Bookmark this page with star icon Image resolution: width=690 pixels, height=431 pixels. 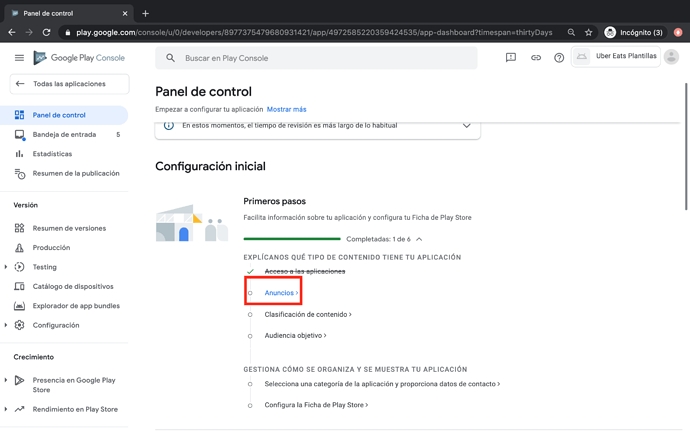[588, 32]
